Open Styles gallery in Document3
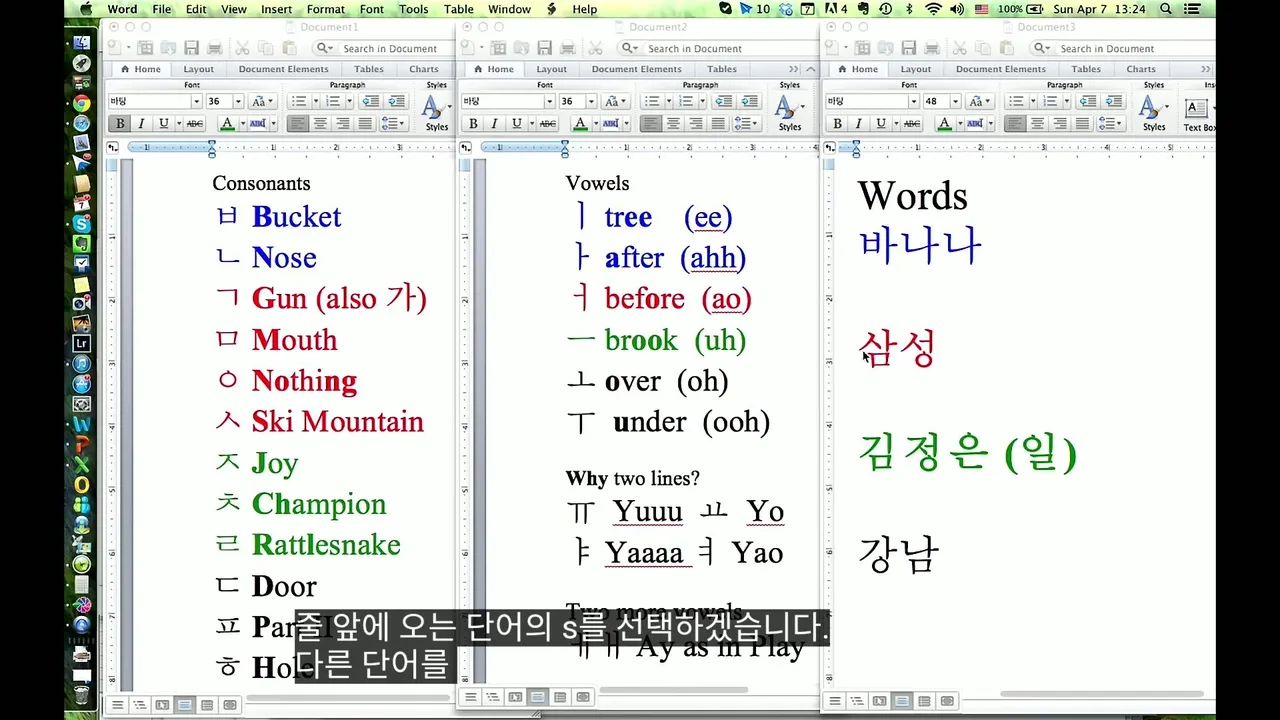 coord(1153,113)
